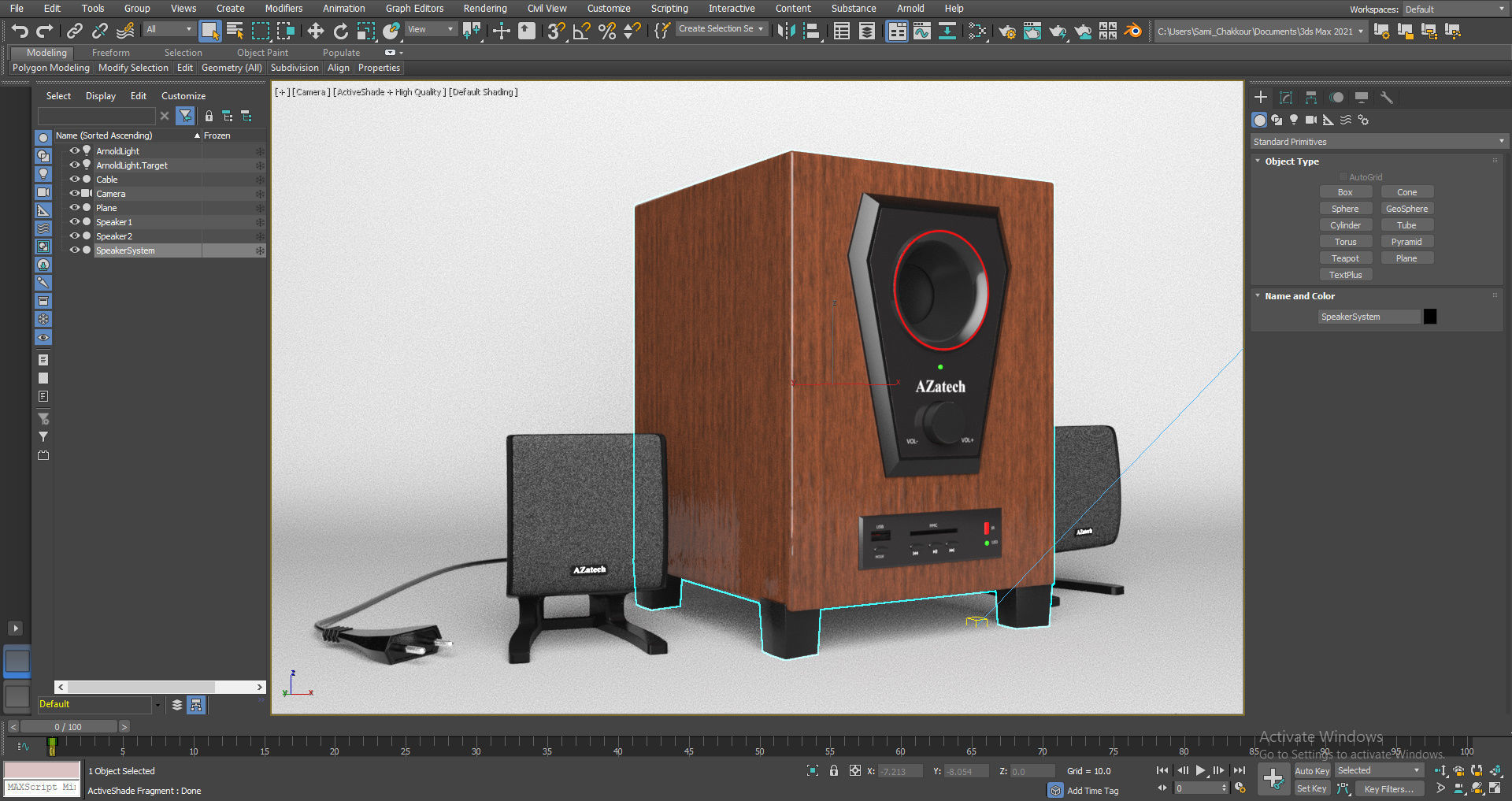Open the Material Editor
The image size is (1512, 801).
977,31
